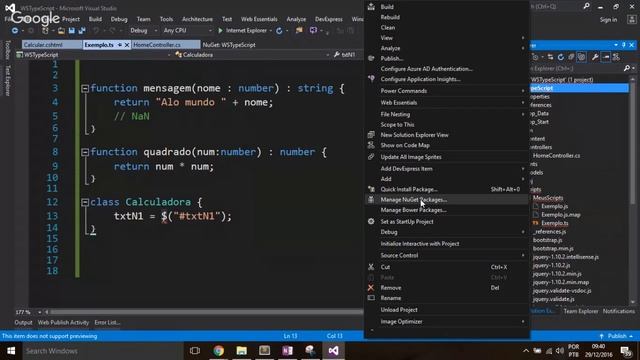Open the Team Explorer tab

tap(581, 311)
